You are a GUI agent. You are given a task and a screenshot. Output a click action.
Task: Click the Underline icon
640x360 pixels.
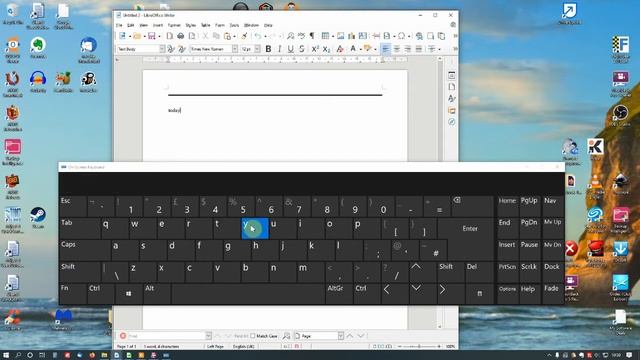click(291, 49)
